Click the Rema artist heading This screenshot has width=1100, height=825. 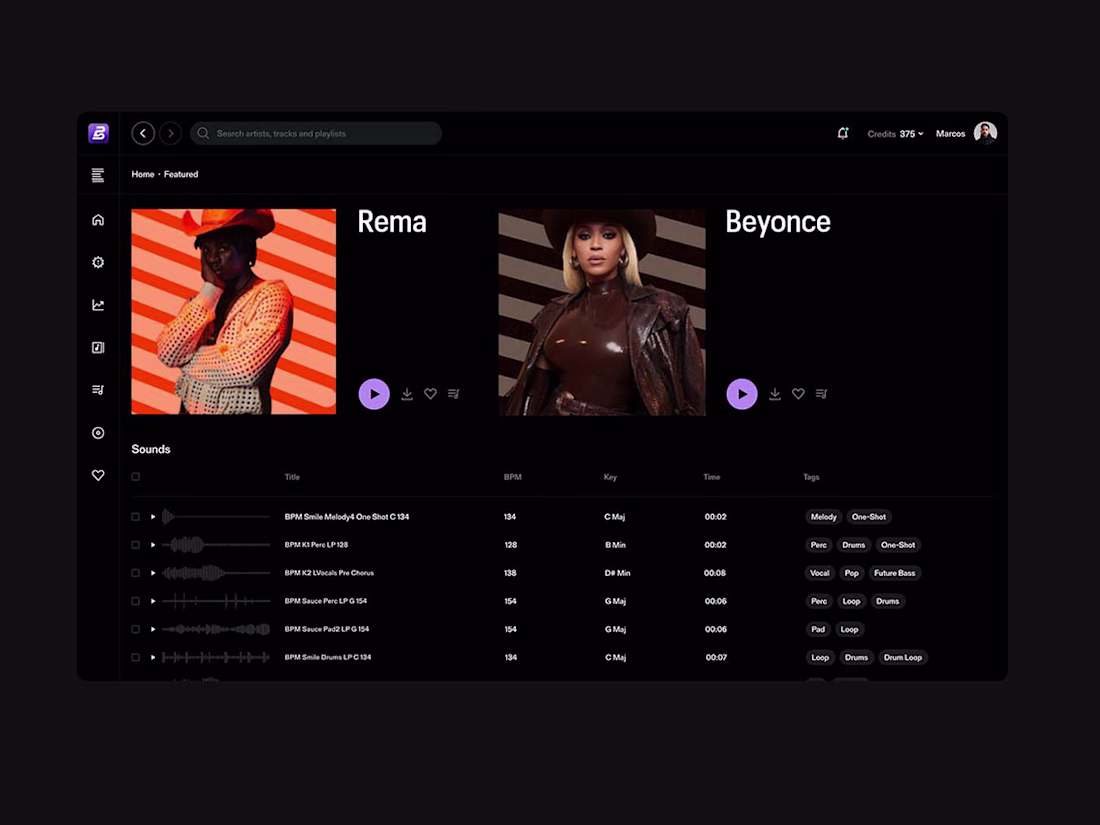coord(391,222)
